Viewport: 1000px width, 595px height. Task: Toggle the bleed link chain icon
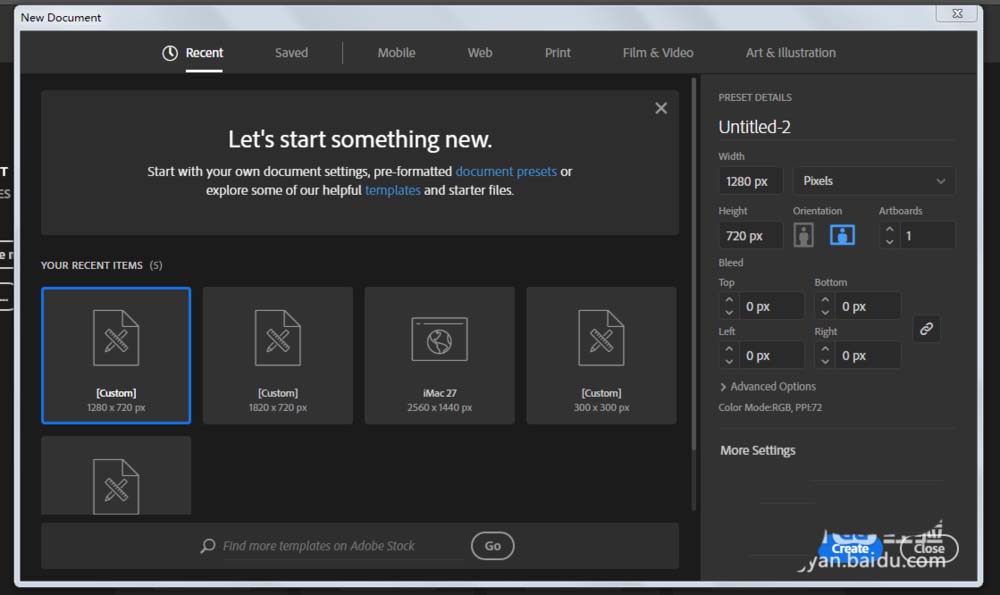[926, 329]
